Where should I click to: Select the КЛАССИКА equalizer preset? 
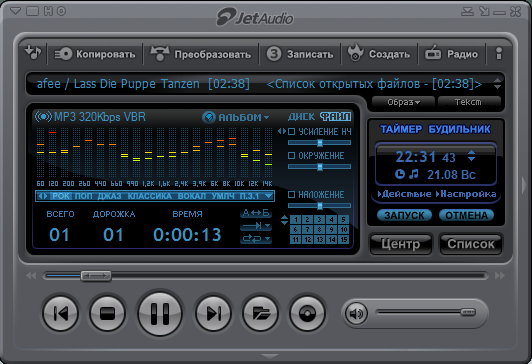coord(149,196)
